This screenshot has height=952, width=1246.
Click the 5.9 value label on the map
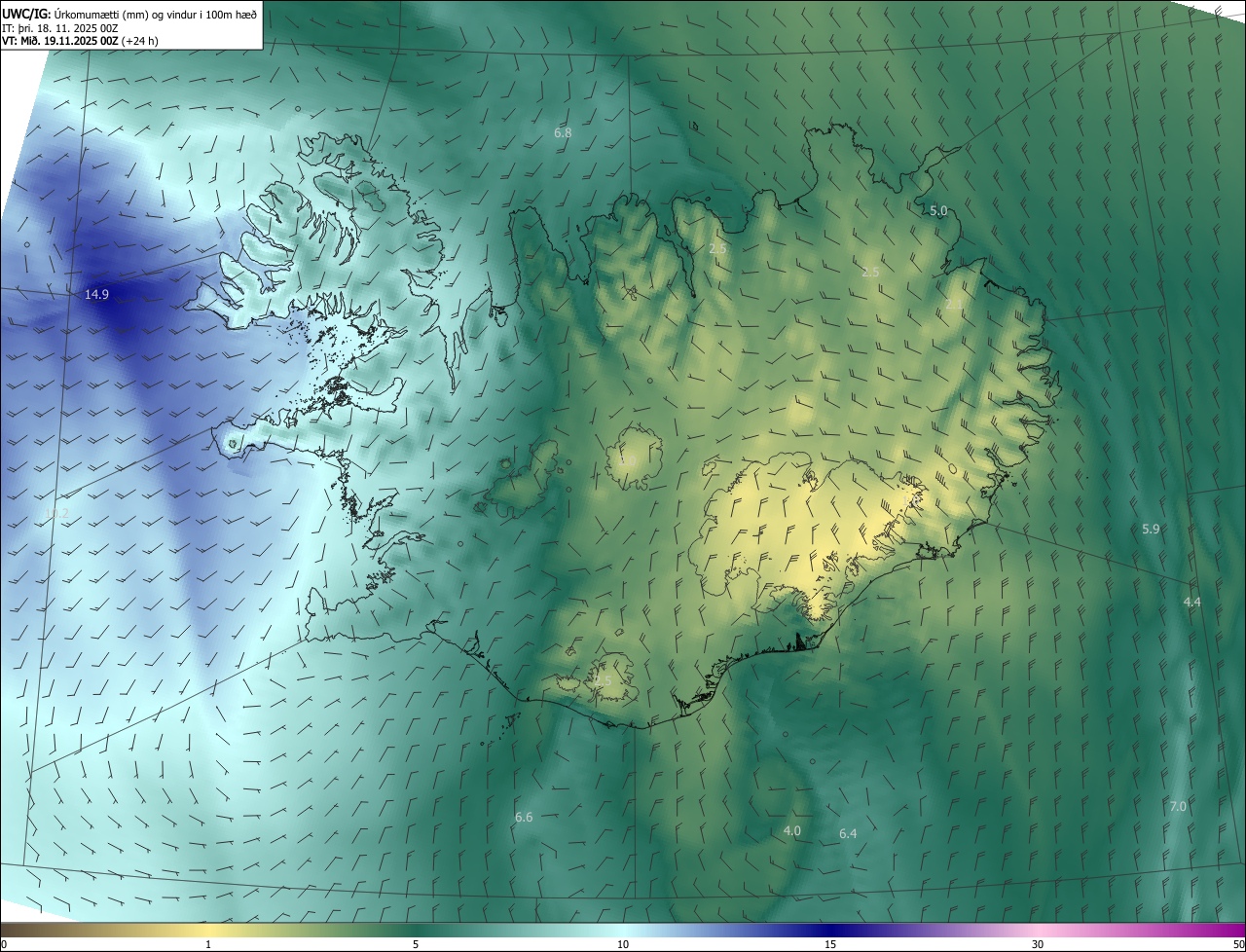pyautogui.click(x=1151, y=529)
